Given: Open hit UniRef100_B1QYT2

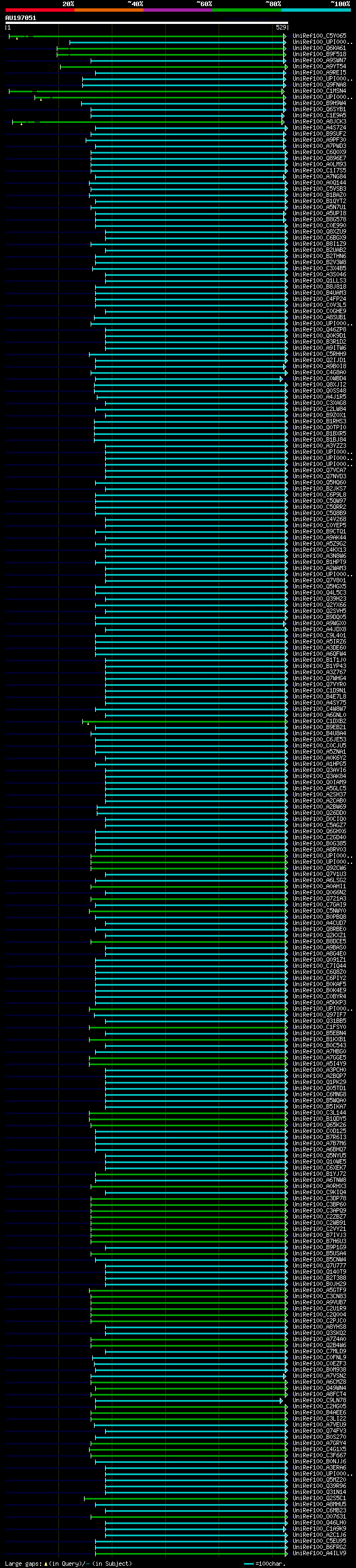Looking at the screenshot, I should (x=319, y=201).
